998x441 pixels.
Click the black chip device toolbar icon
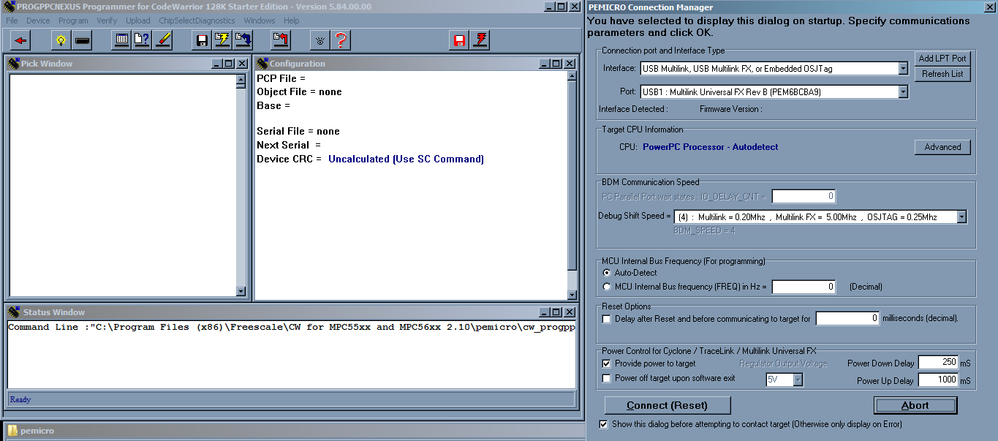pyautogui.click(x=81, y=41)
